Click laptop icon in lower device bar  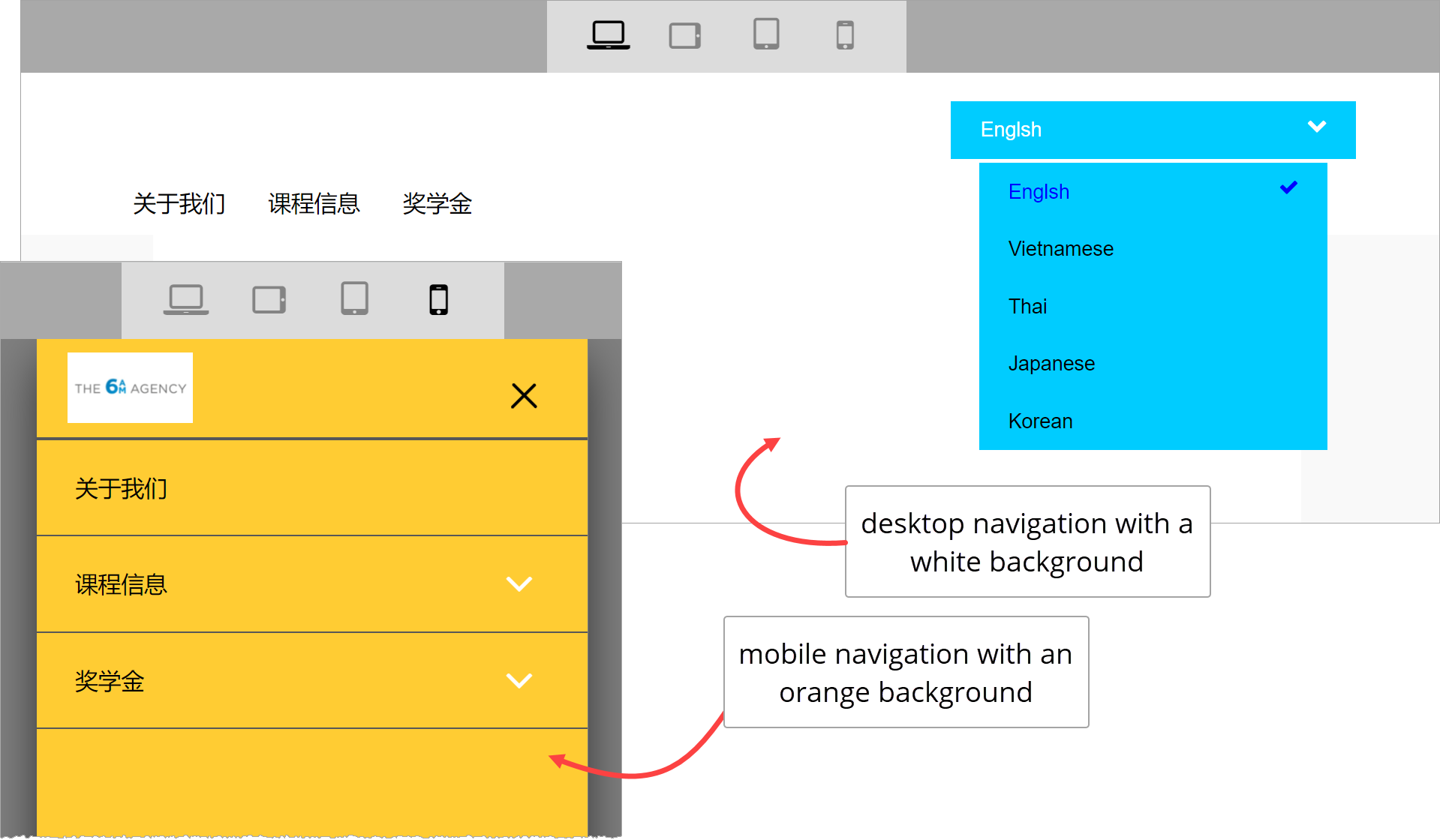pos(185,299)
